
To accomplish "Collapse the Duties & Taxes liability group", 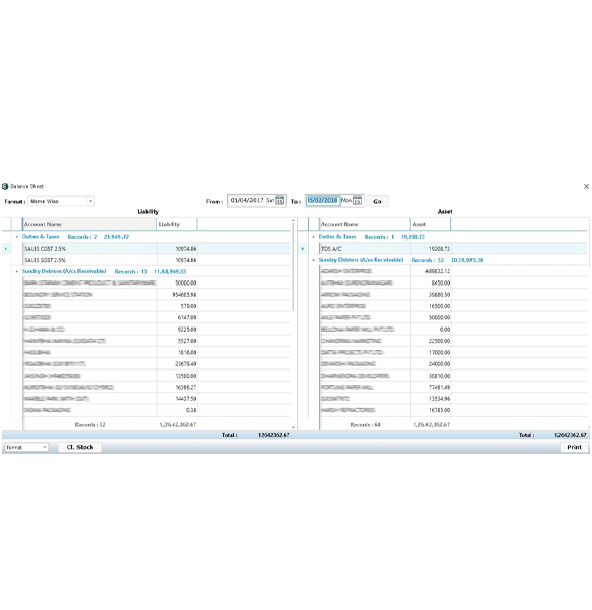I will tap(17, 237).
